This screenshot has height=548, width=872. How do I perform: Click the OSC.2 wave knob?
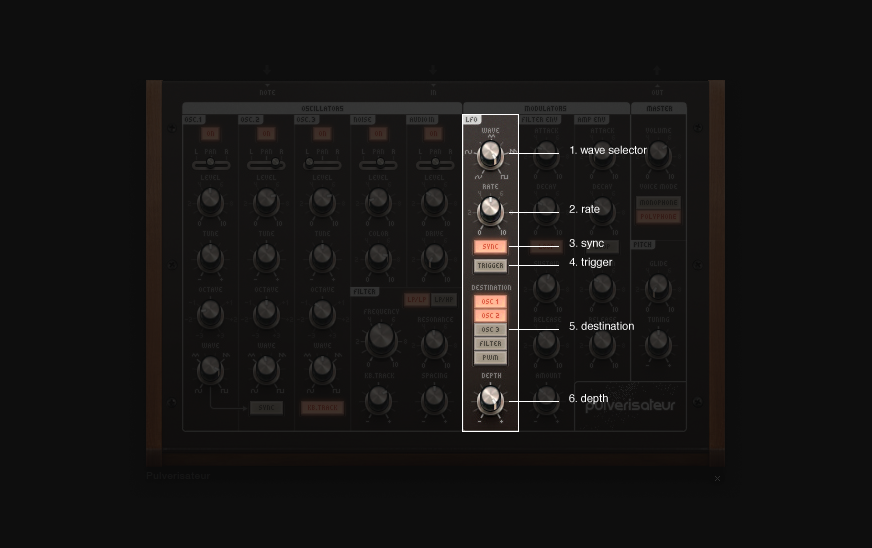coord(266,368)
